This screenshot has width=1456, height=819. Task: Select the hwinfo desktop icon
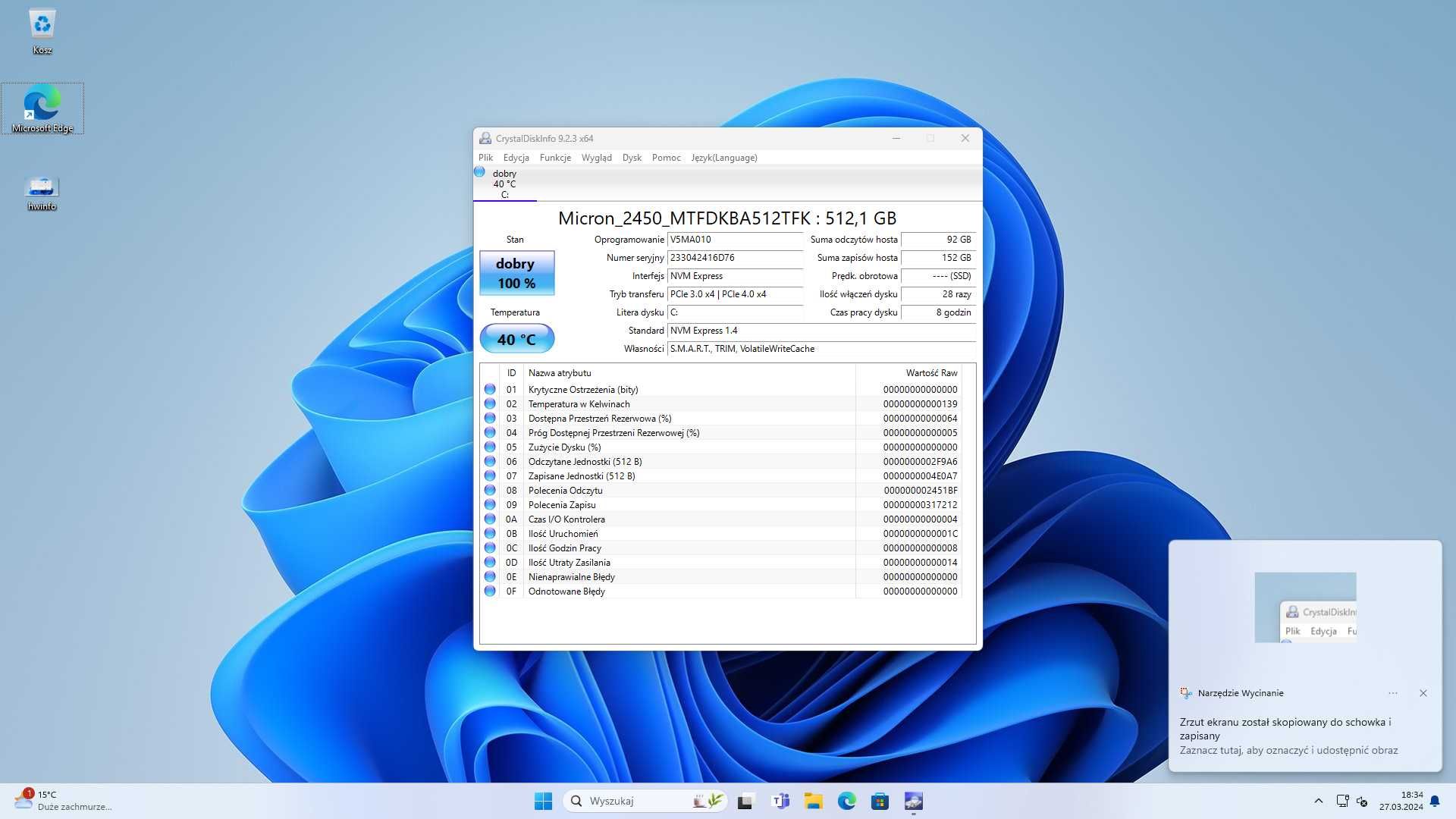coord(42,193)
